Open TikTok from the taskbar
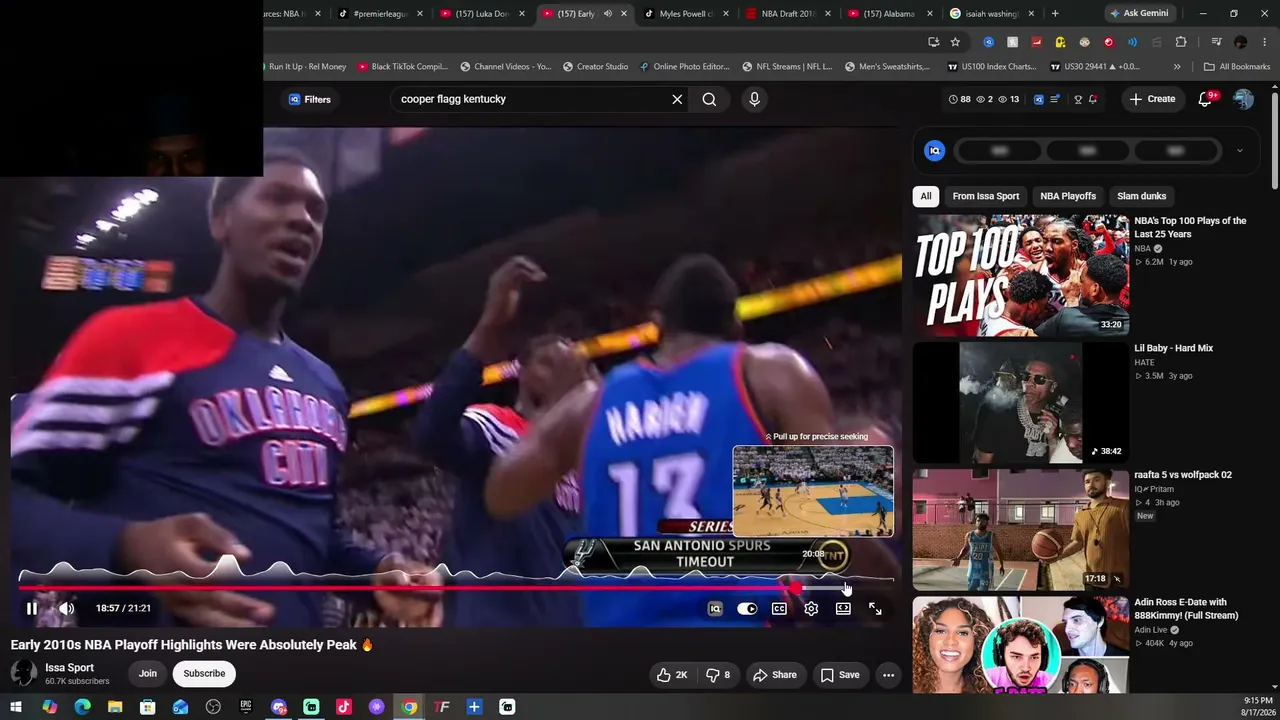This screenshot has width=1280, height=720. point(344,707)
